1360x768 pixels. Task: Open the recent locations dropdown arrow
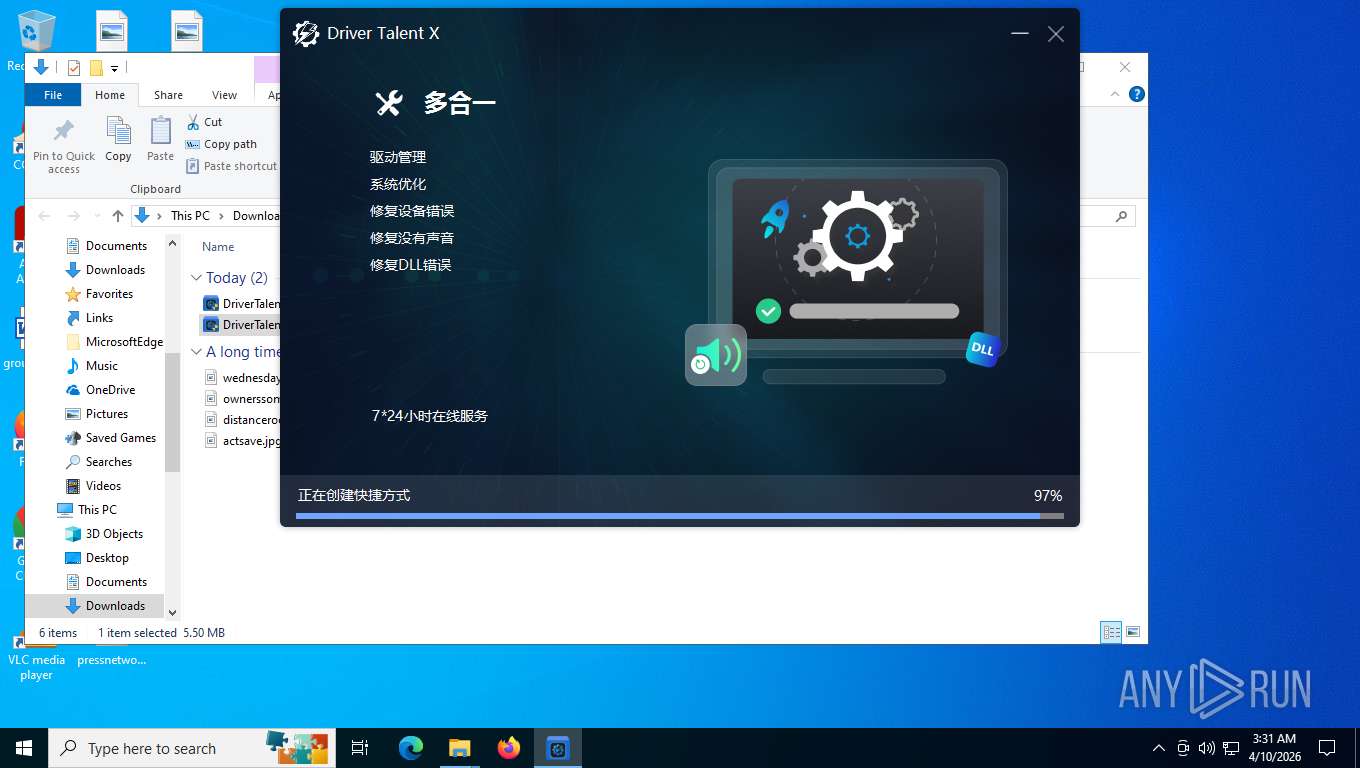tap(96, 216)
